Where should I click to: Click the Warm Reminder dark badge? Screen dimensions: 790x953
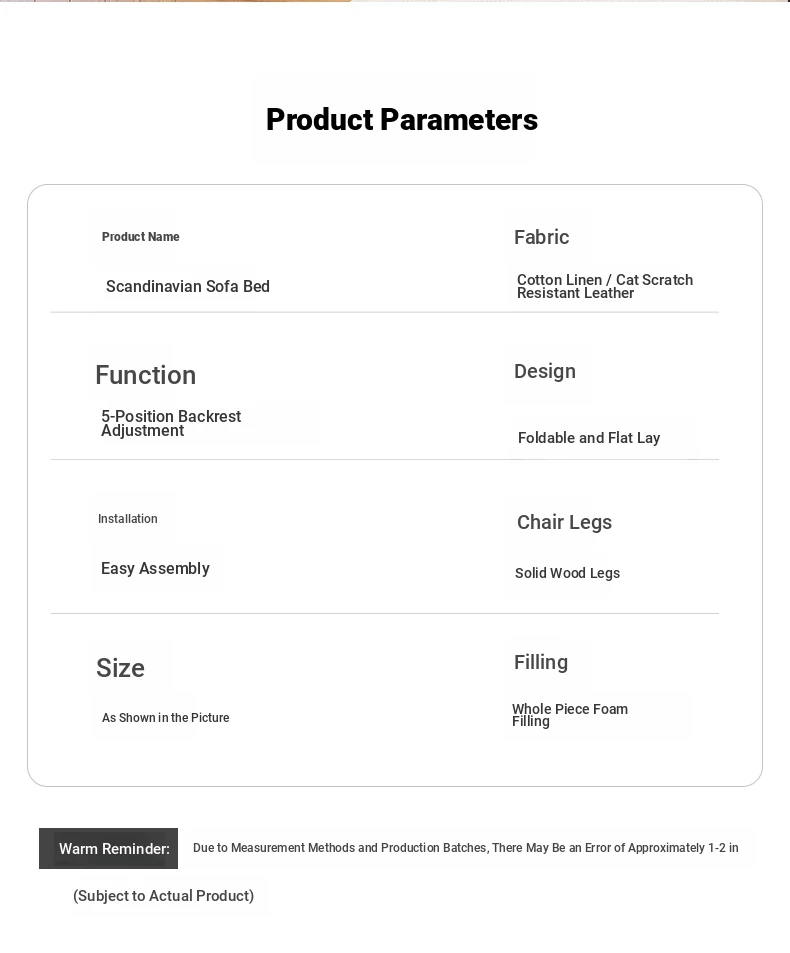click(109, 848)
